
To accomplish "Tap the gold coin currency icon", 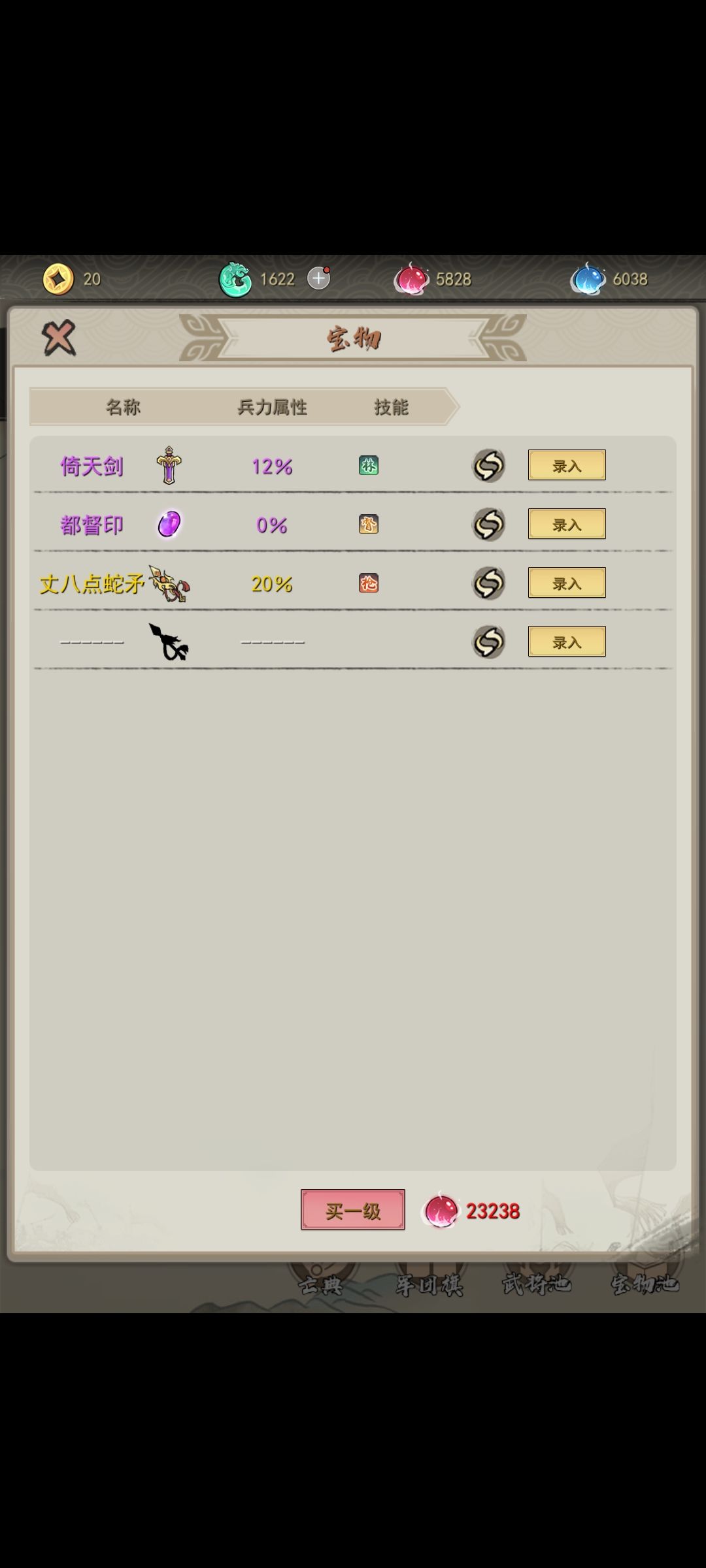I will pyautogui.click(x=58, y=279).
